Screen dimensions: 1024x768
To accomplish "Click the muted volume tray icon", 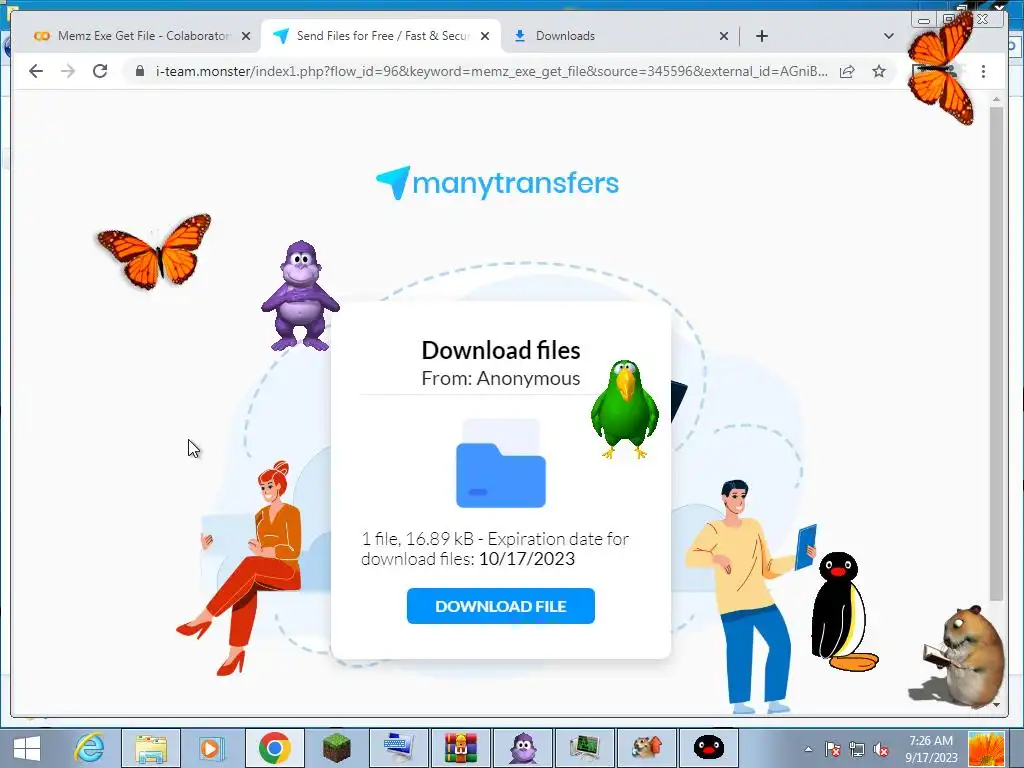I will [x=881, y=749].
